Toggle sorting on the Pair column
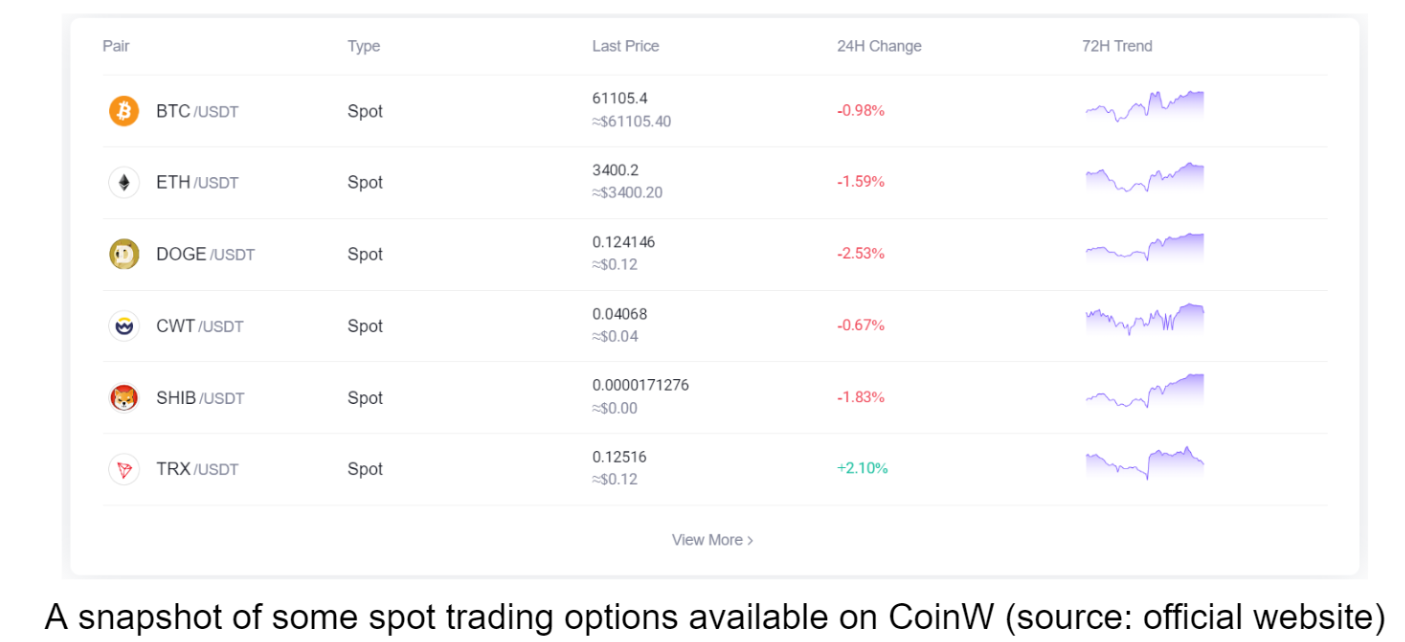Image resolution: width=1405 pixels, height=642 pixels. point(115,46)
